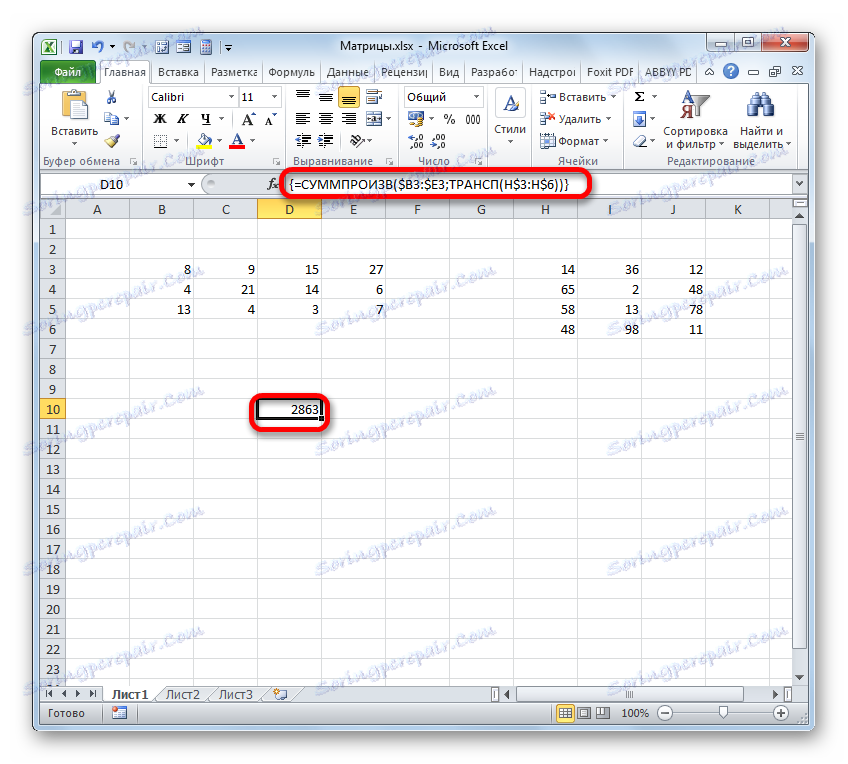Open the Стили cell styles gallery
Screen dimensions: 848x764
510,118
